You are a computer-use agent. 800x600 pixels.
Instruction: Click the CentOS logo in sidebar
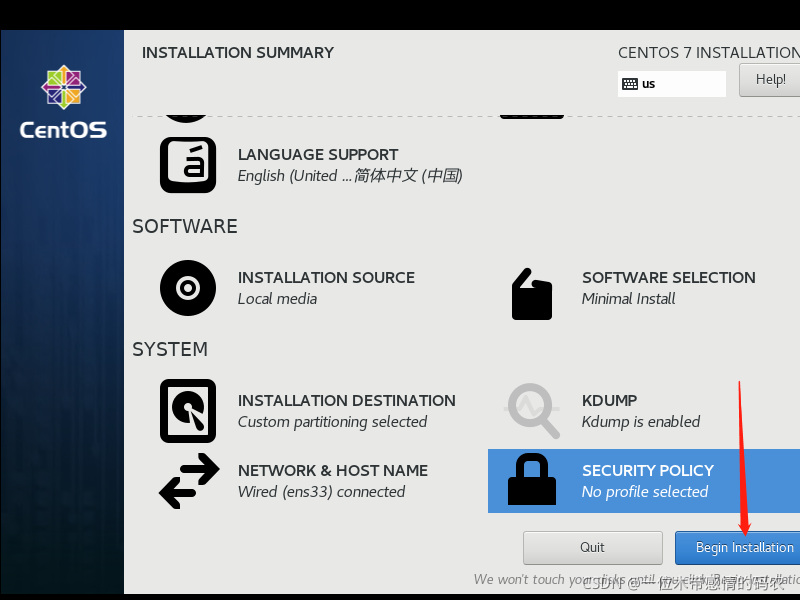pyautogui.click(x=63, y=103)
